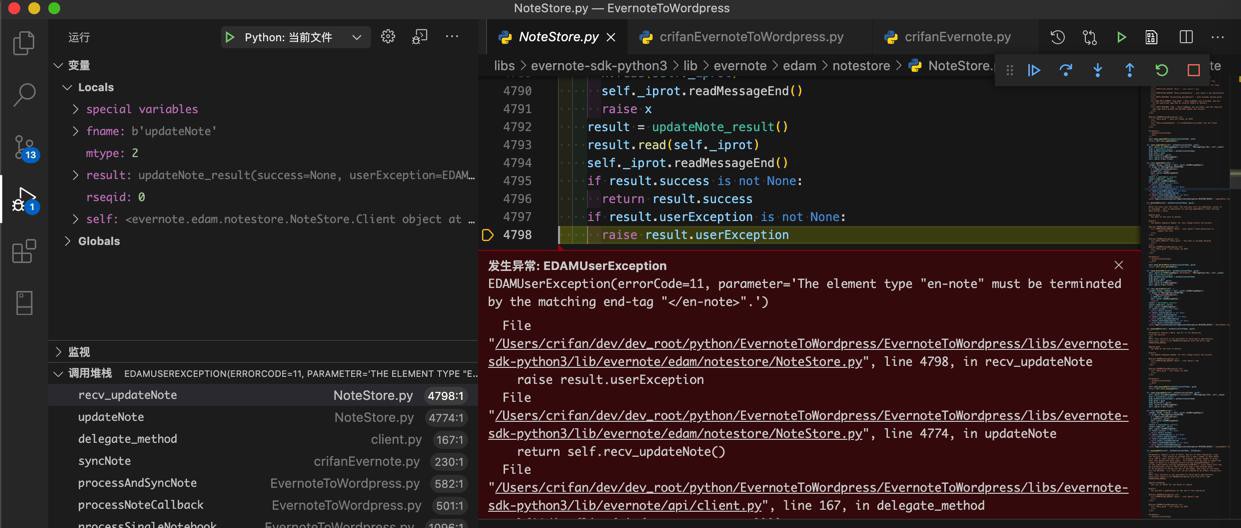The image size is (1241, 528).
Task: Run Python file from editor toolbar
Action: [x=1121, y=37]
